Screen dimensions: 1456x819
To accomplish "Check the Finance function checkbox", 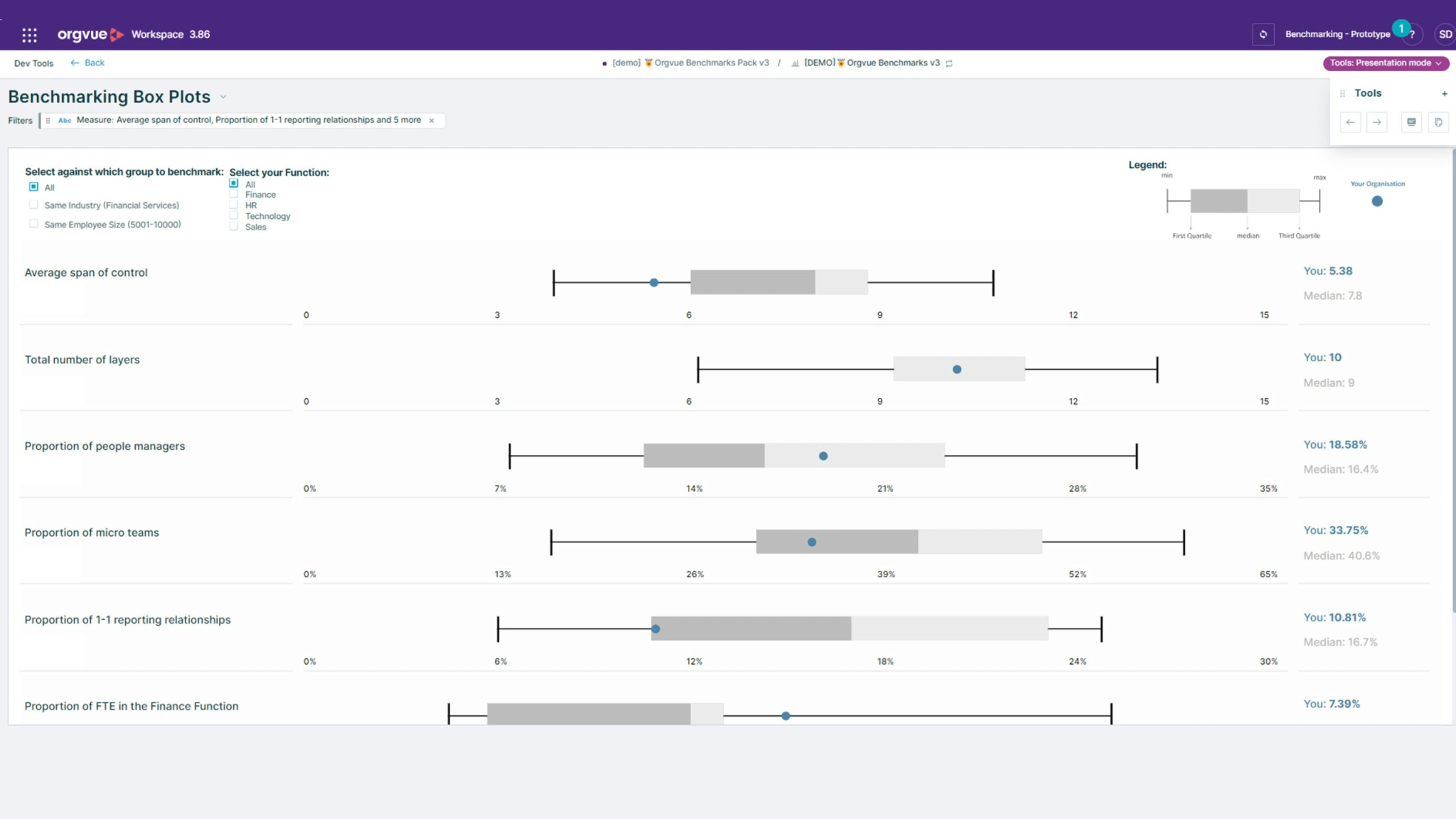I will pyautogui.click(x=234, y=193).
